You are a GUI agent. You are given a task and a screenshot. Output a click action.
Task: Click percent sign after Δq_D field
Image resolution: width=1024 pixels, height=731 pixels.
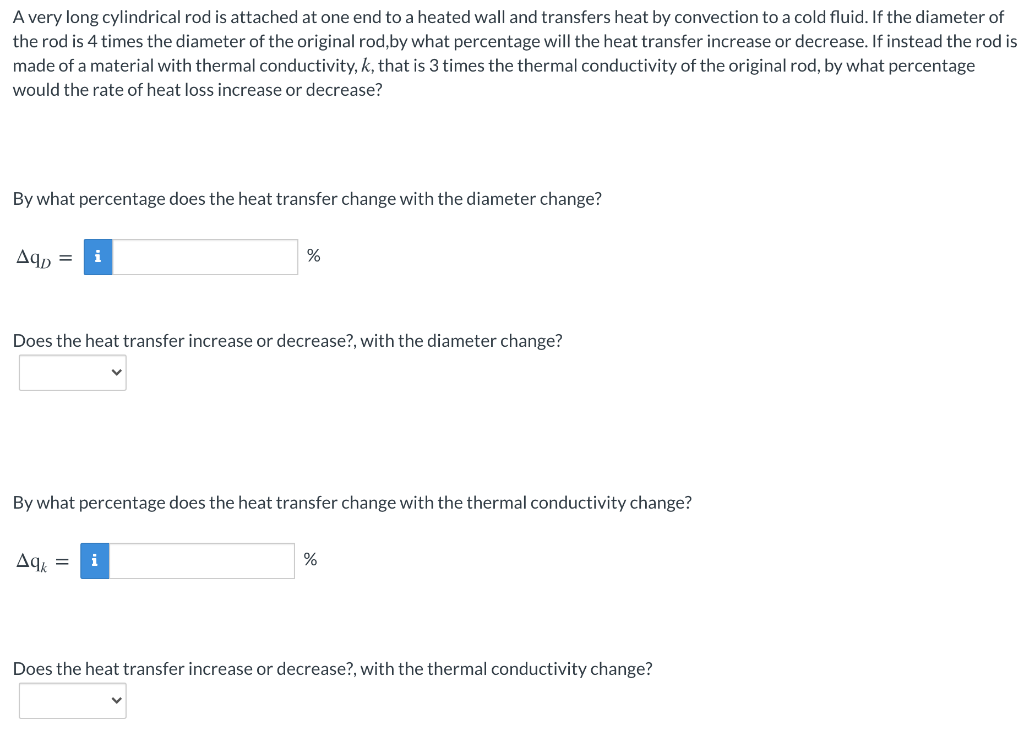click(313, 255)
